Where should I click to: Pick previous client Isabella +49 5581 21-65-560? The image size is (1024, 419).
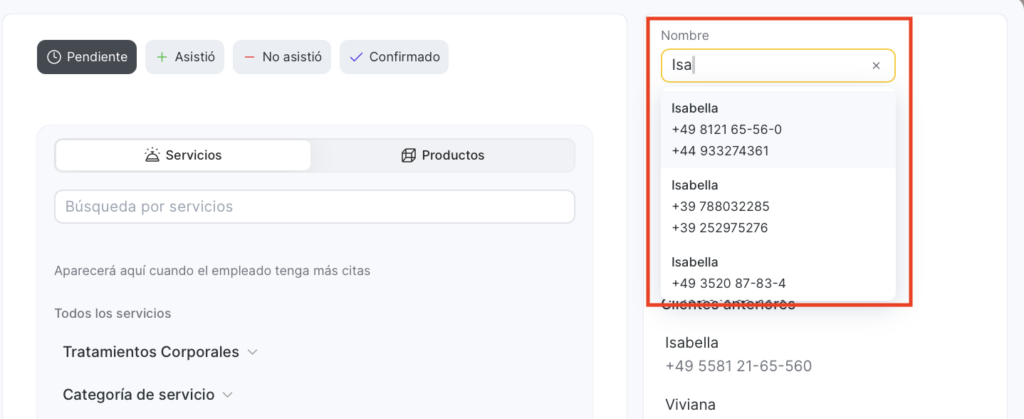coord(738,354)
